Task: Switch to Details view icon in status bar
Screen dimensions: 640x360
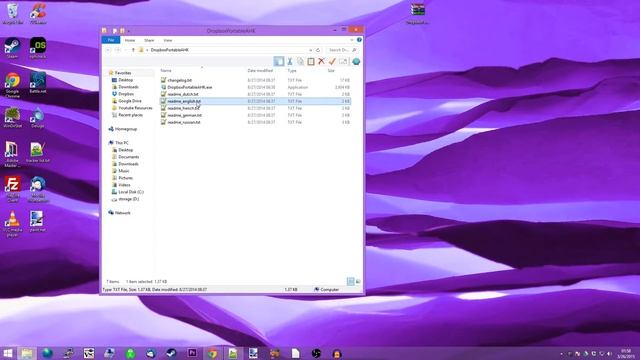Action: [x=351, y=282]
